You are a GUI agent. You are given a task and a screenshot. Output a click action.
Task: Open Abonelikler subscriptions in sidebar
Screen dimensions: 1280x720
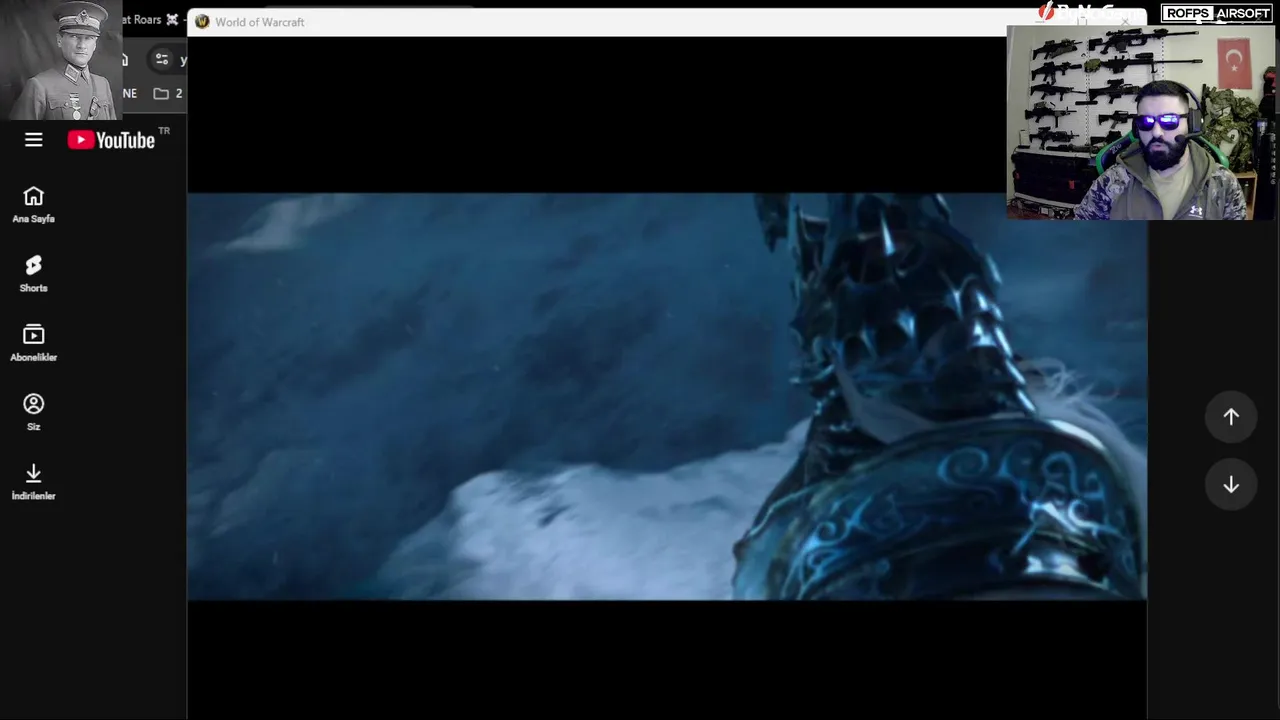34,343
